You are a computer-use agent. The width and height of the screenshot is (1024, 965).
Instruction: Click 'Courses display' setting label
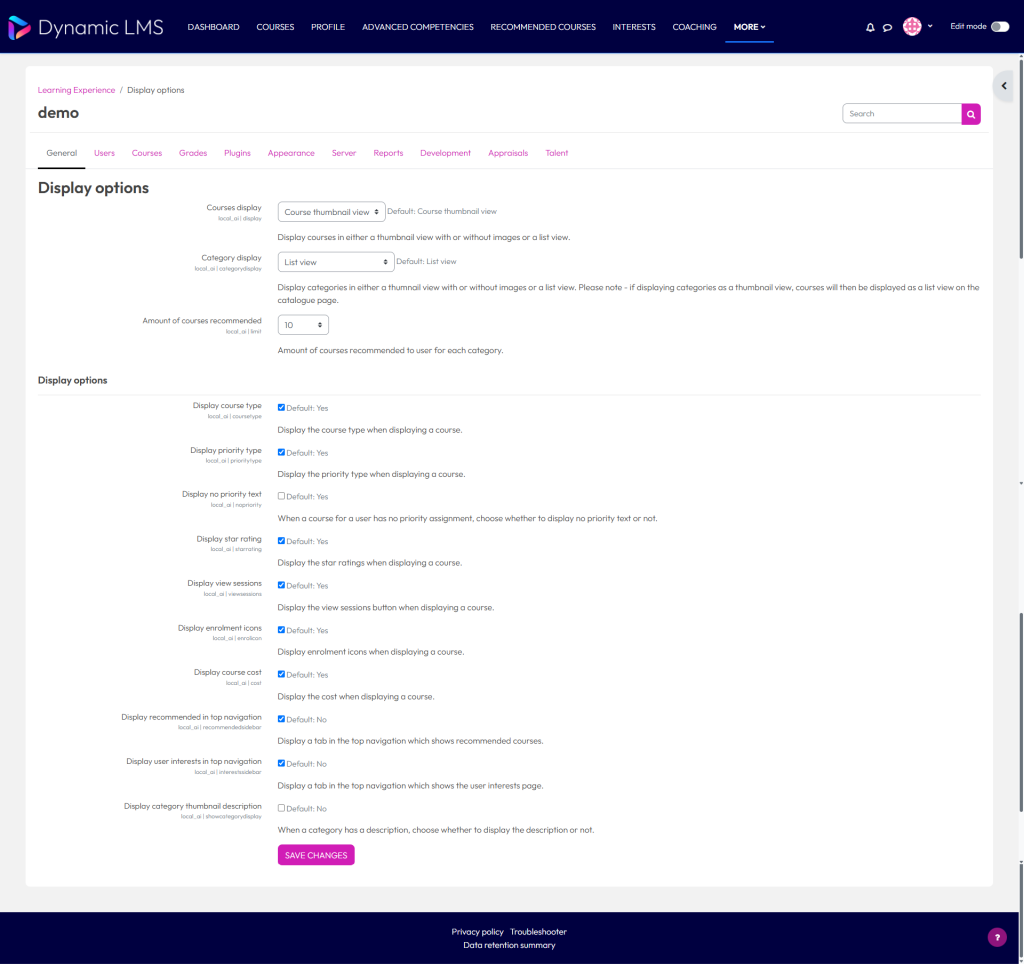pyautogui.click(x=234, y=208)
